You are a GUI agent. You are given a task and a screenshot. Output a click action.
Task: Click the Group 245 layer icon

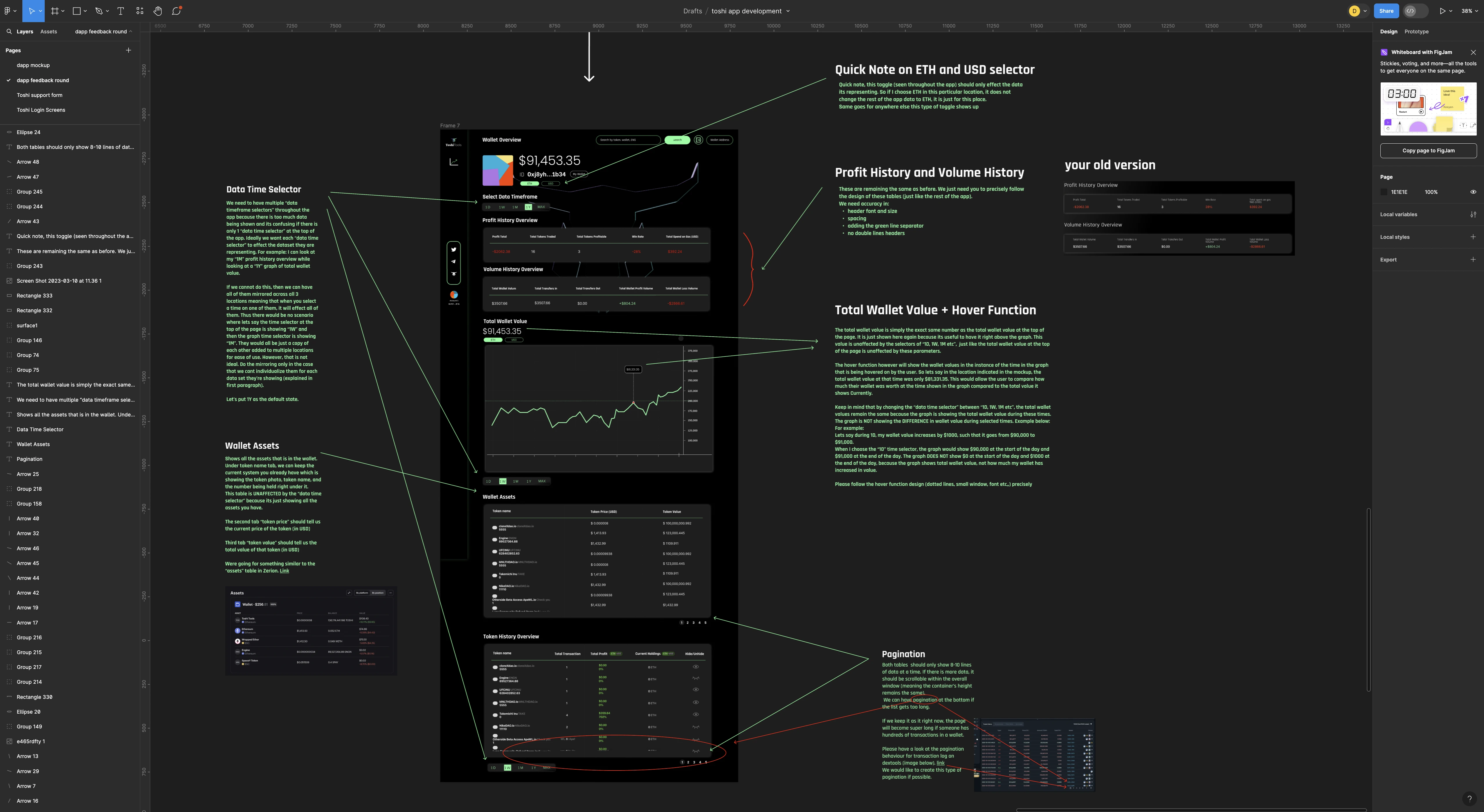9,192
